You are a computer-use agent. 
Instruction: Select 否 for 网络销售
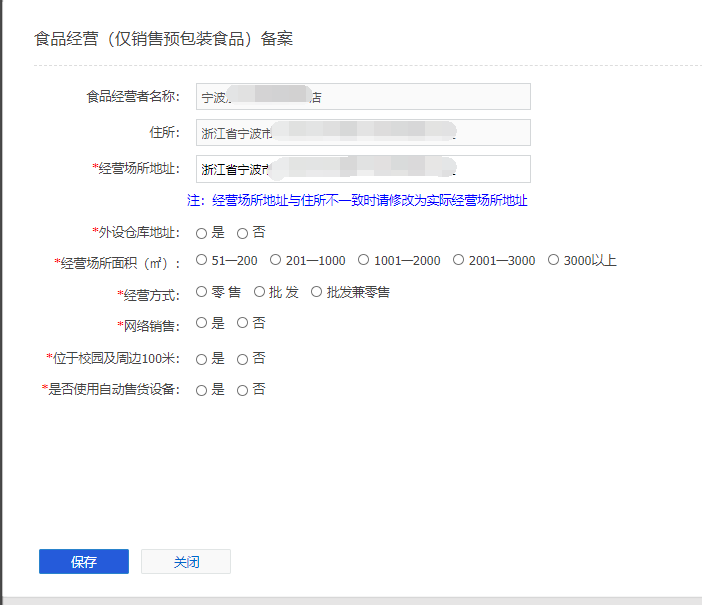(x=242, y=323)
